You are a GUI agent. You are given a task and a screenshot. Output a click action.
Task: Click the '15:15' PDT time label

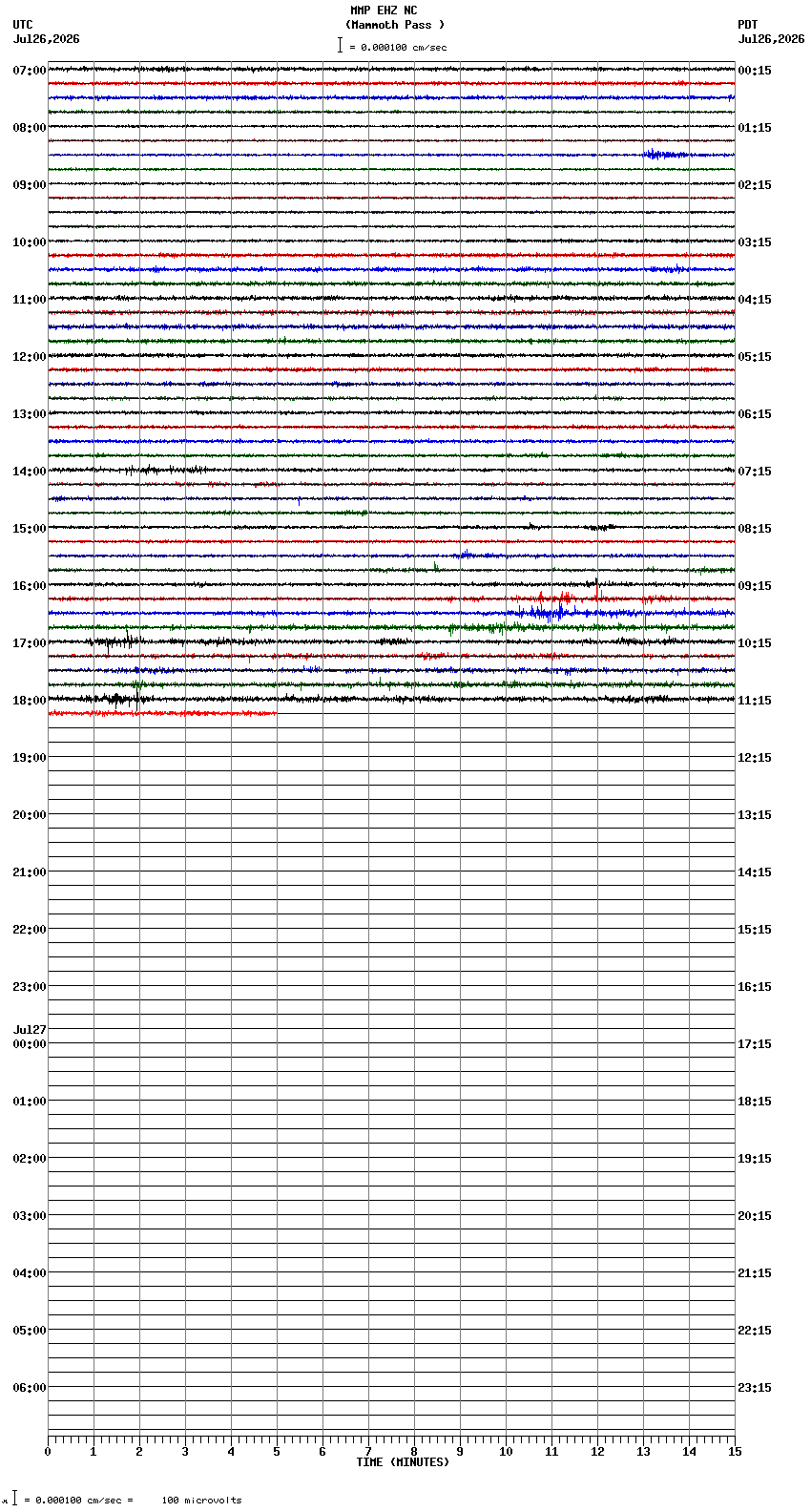755,930
